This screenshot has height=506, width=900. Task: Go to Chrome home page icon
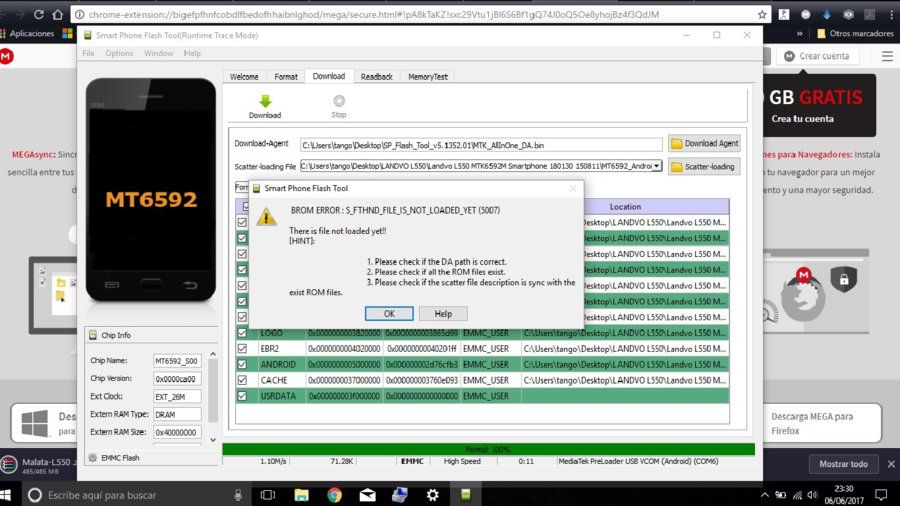pyautogui.click(x=58, y=14)
